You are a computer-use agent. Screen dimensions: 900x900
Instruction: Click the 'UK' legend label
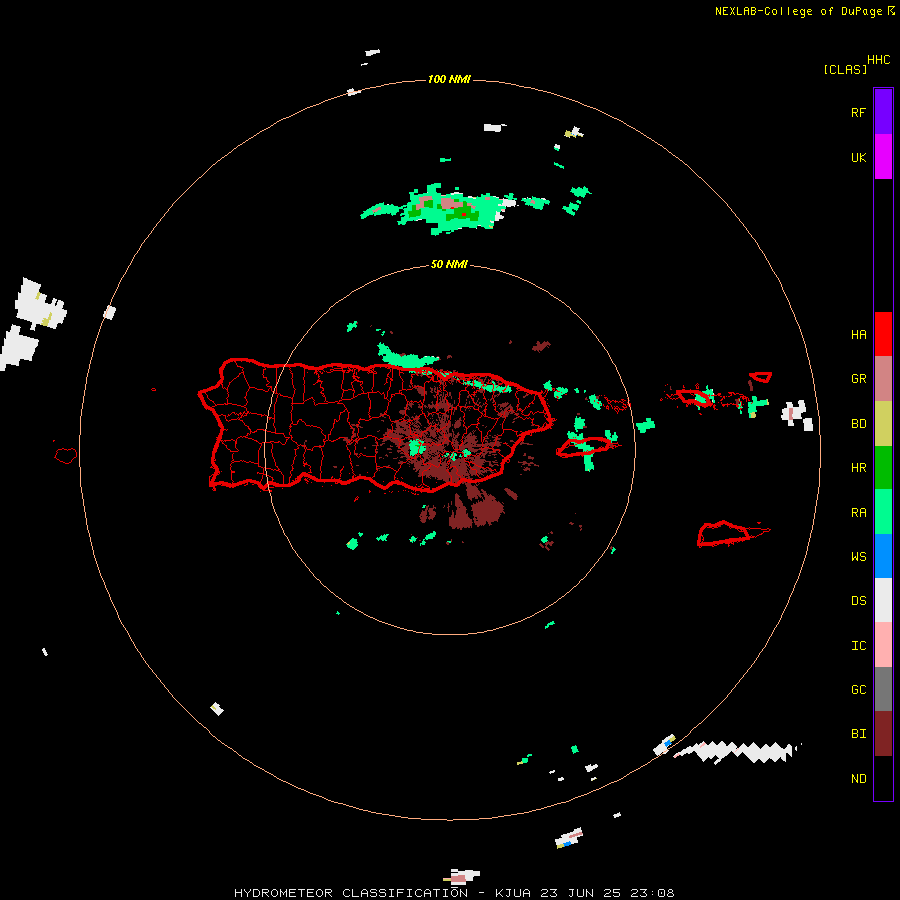[858, 157]
